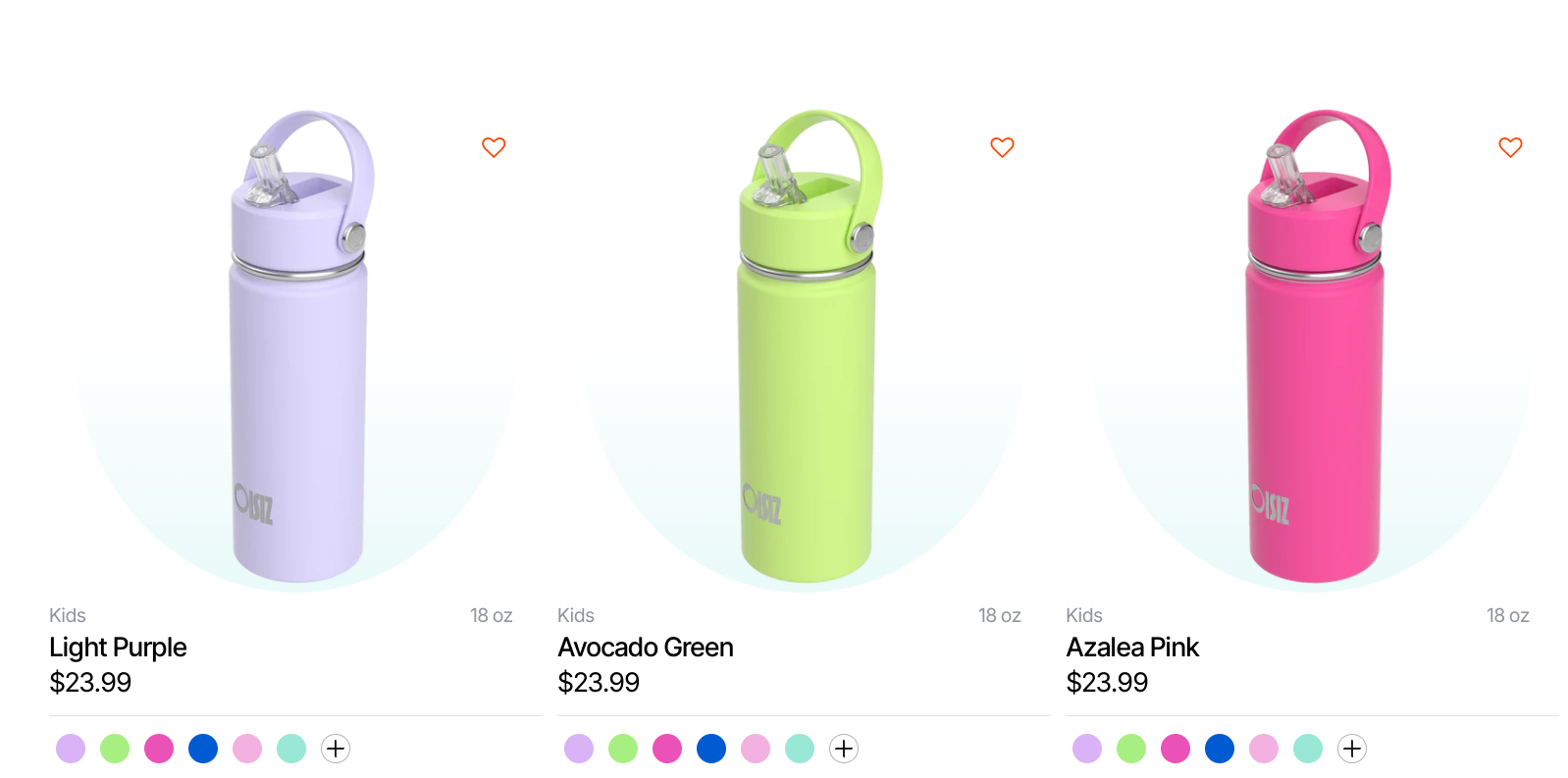Pick green swatch under Avocado Green bottle
Viewport: 1568px width, 778px height.
click(x=623, y=749)
